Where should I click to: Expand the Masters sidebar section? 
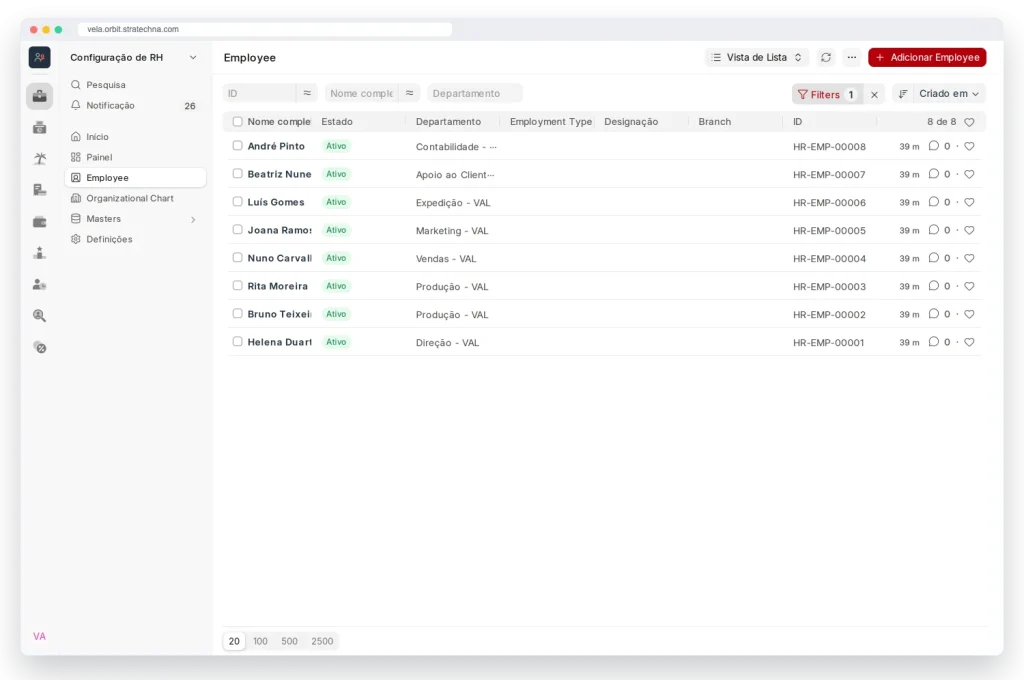click(135, 219)
